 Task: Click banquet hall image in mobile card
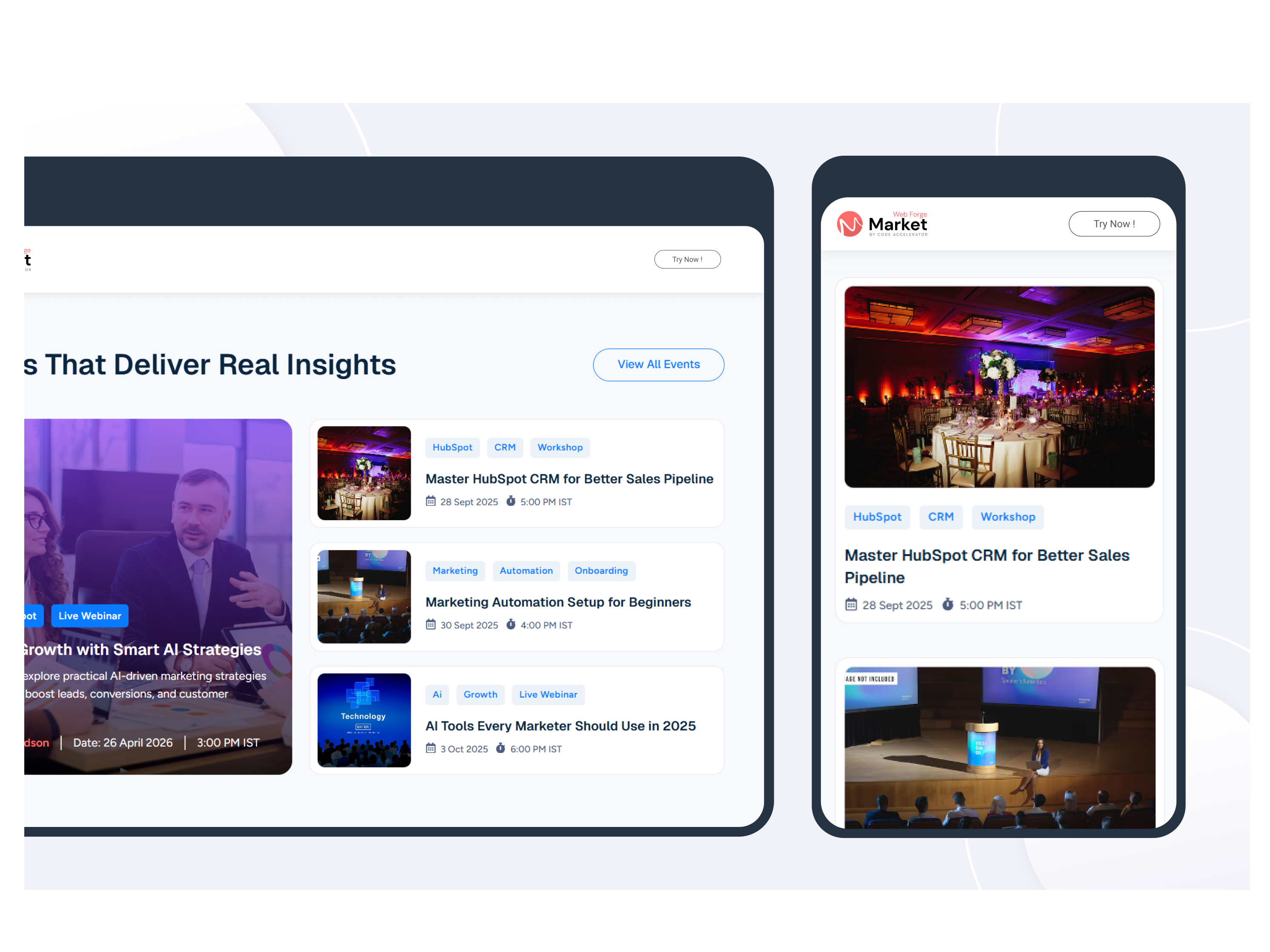point(1000,388)
